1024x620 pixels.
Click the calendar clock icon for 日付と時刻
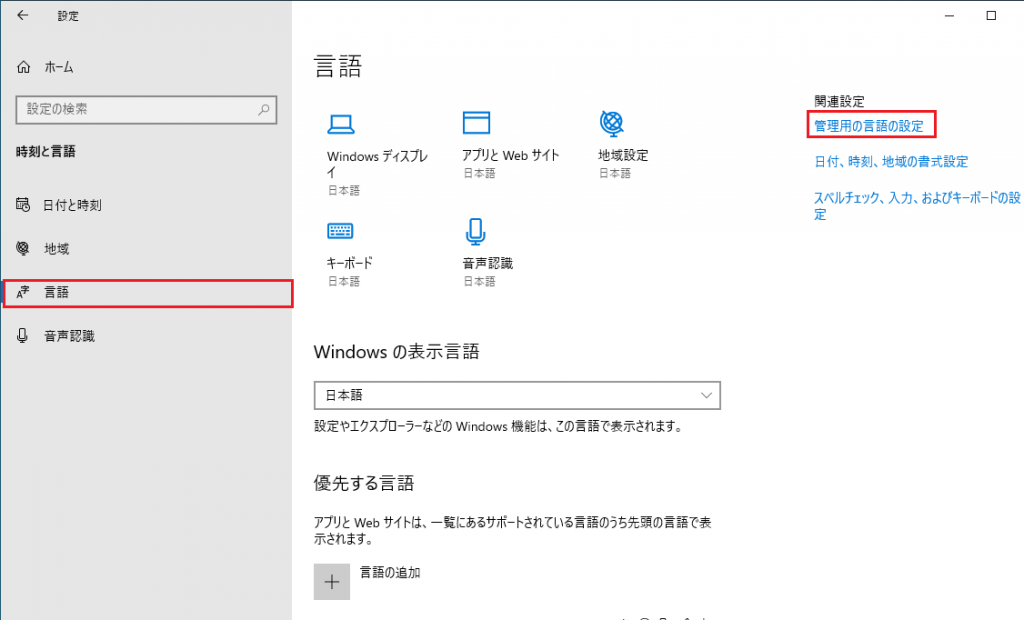(23, 204)
